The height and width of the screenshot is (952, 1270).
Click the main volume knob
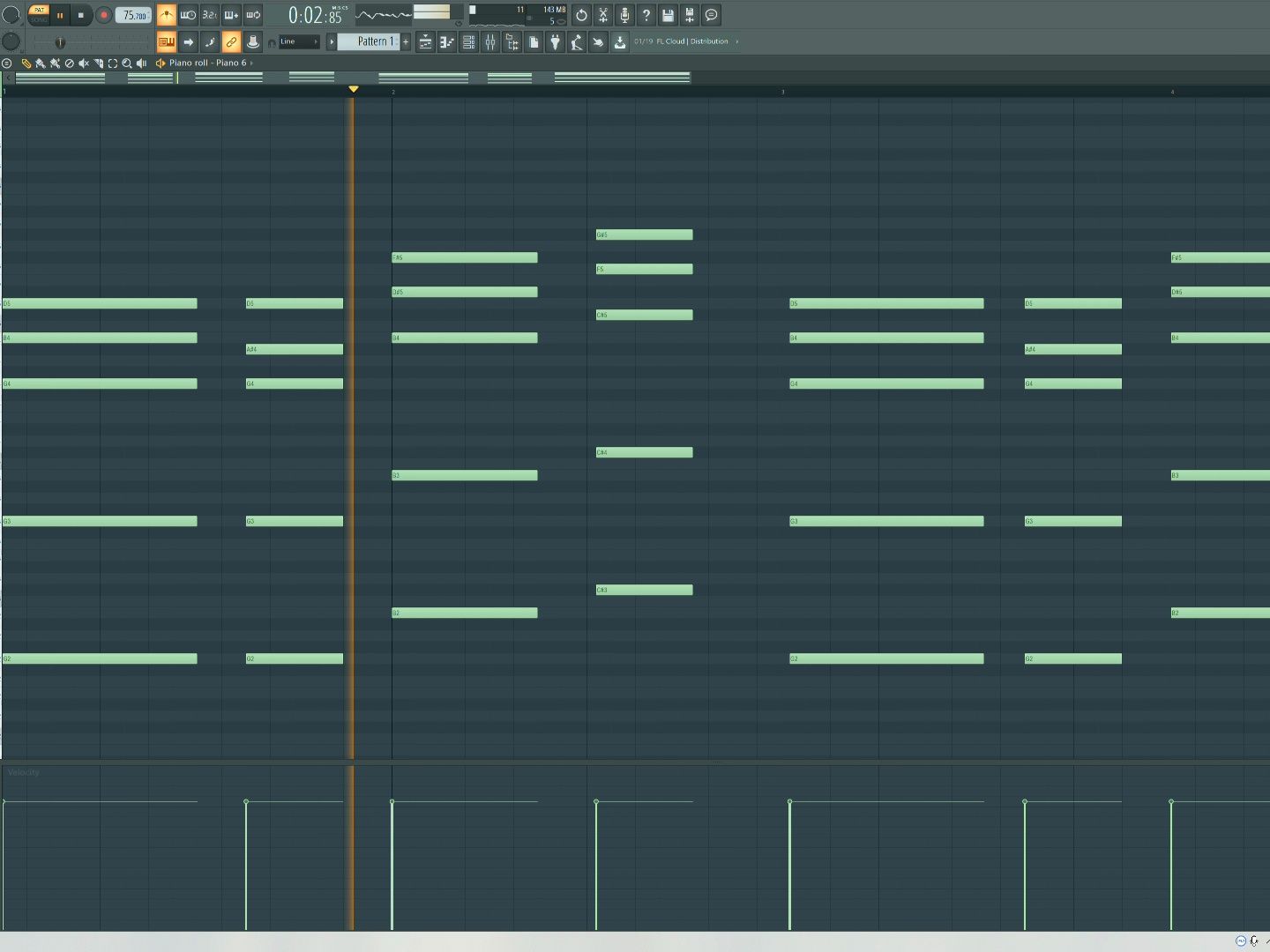[x=11, y=15]
